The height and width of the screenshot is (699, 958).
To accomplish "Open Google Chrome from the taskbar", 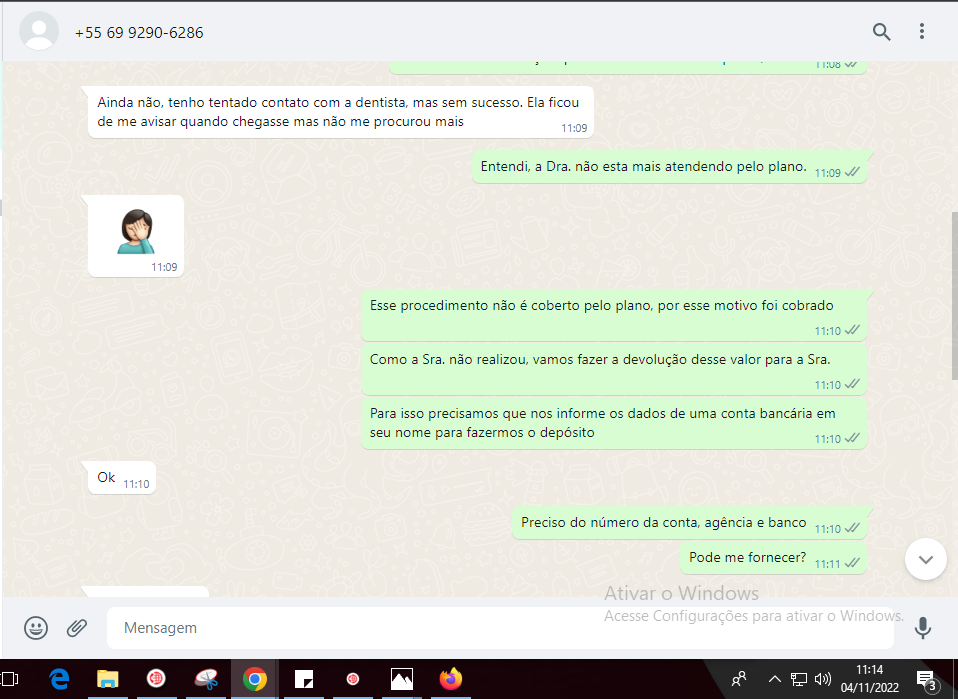I will [x=255, y=680].
